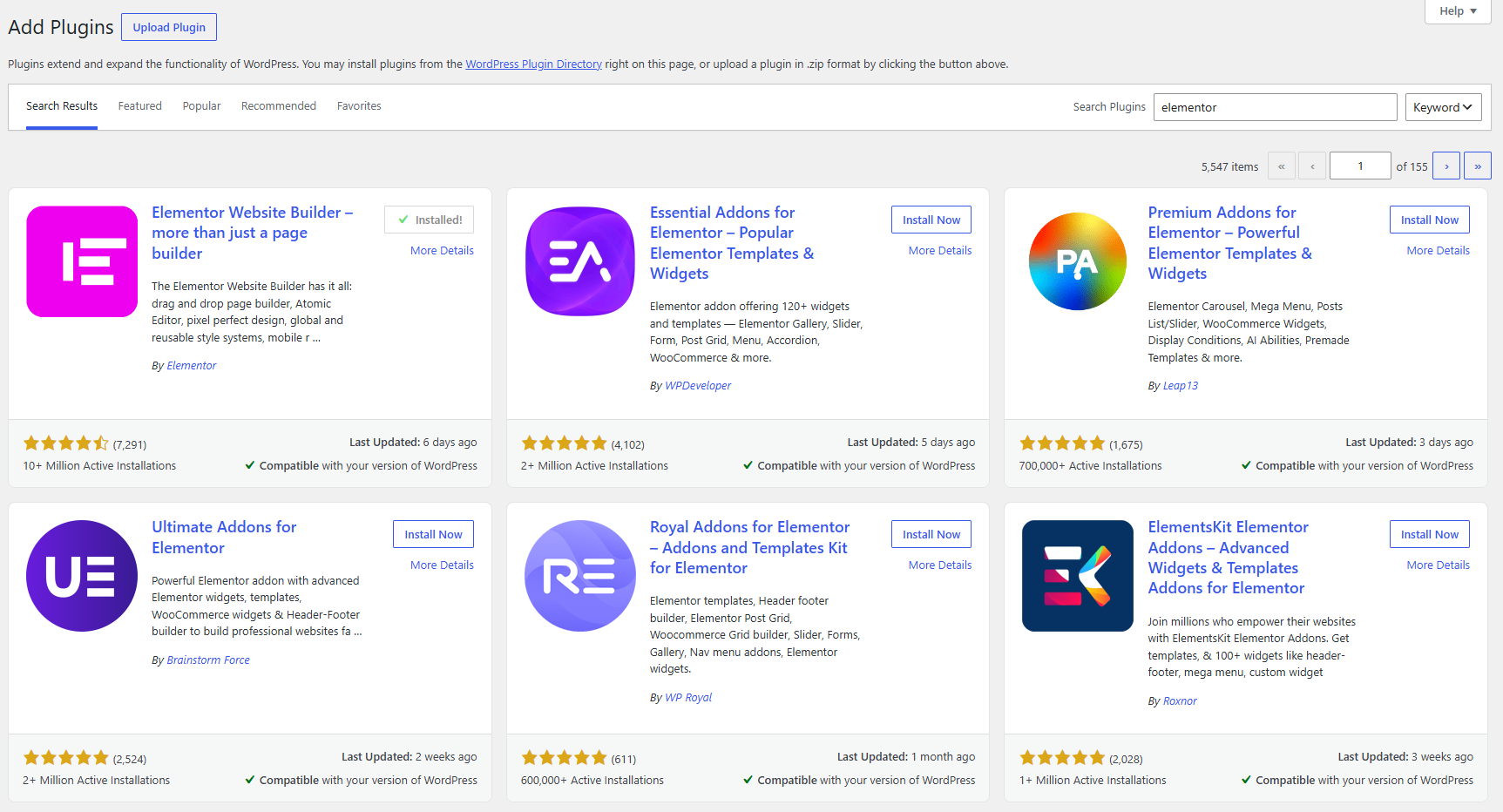Click the current page number field
The image size is (1503, 812).
coord(1360,166)
